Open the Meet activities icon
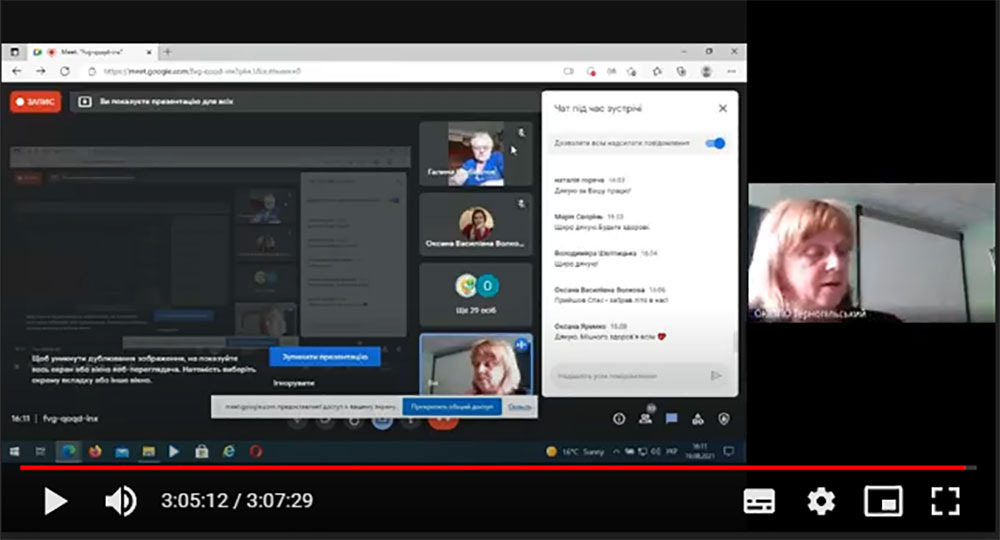 (x=698, y=419)
